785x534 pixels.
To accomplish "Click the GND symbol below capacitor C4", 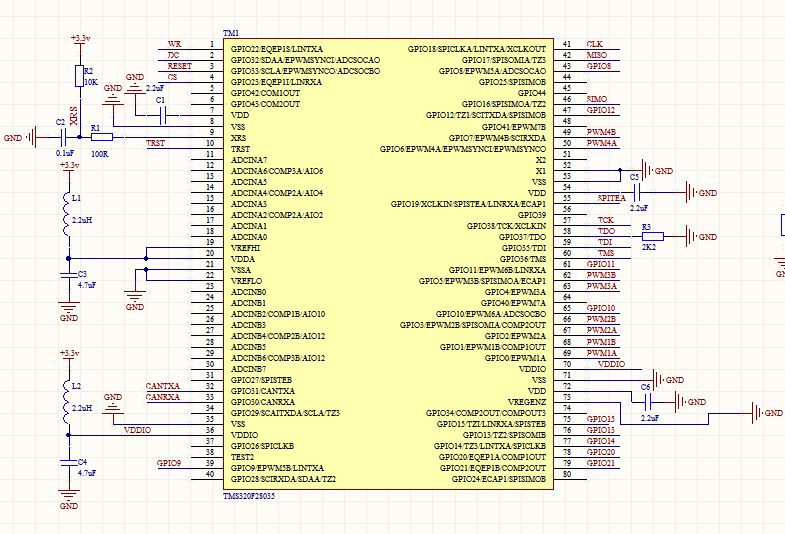I will click(x=69, y=499).
